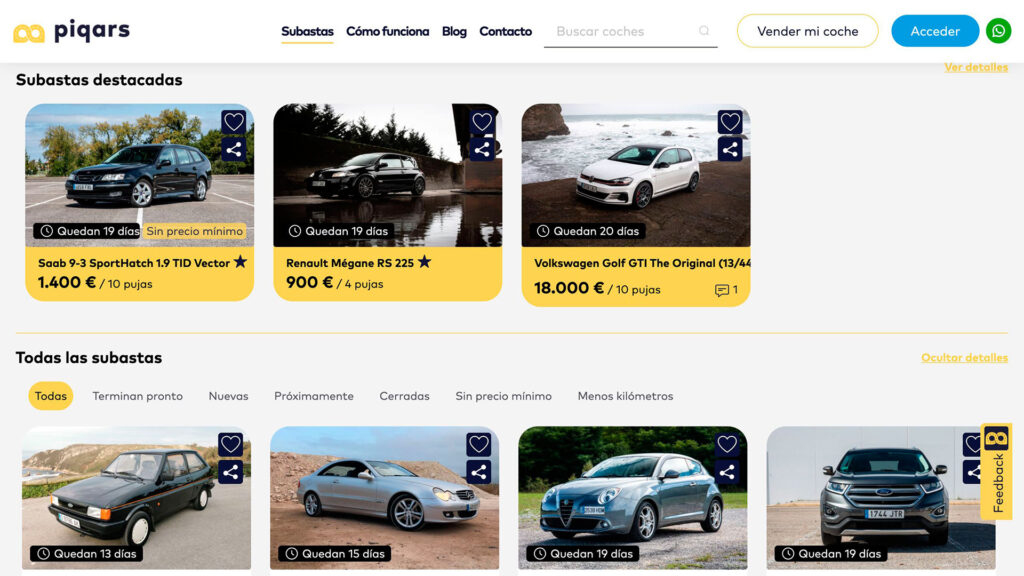This screenshot has width=1024, height=576.
Task: Share the Renault Mégane RS 225 auction
Action: point(482,150)
